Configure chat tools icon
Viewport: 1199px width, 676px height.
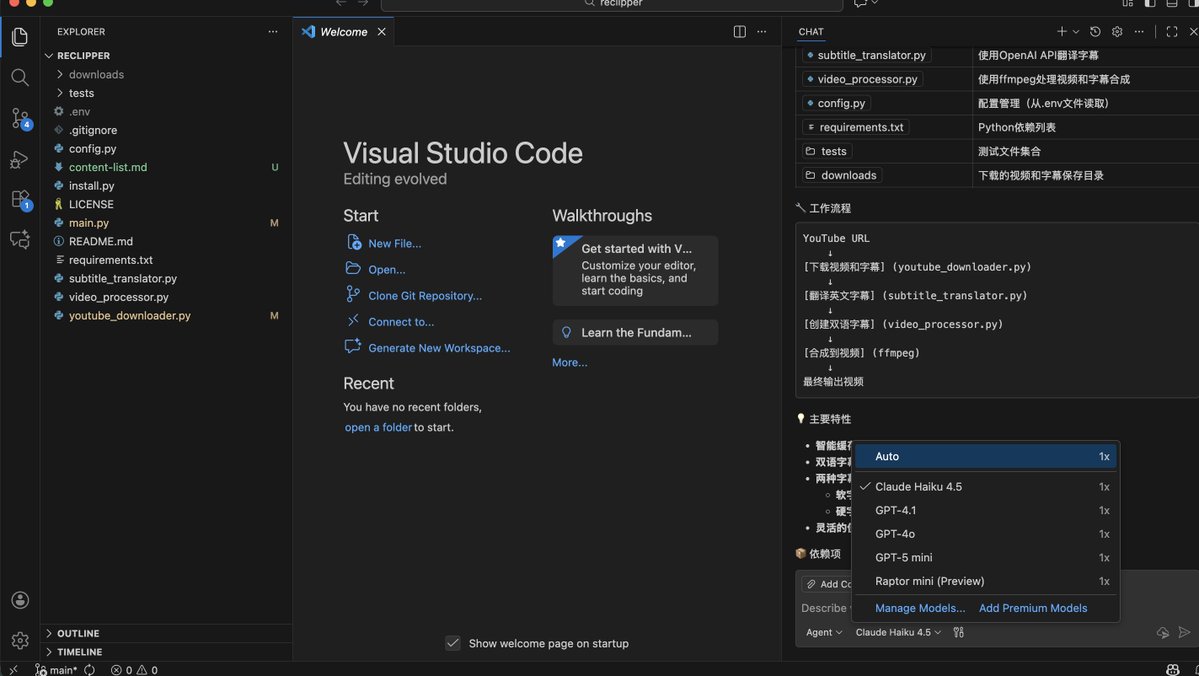[958, 632]
